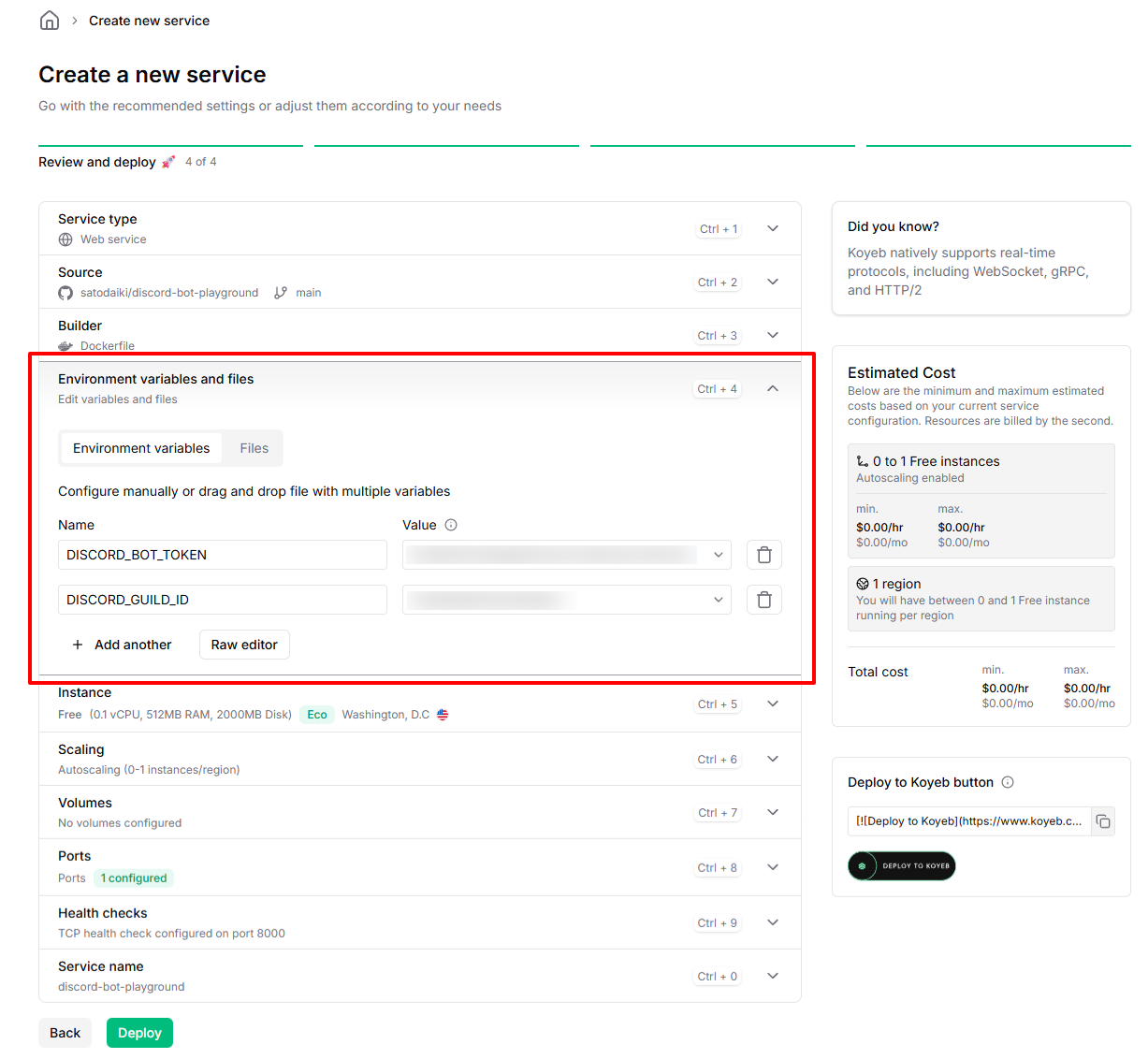Click the DISCORD_BOT_TOKEN name field

[x=222, y=555]
